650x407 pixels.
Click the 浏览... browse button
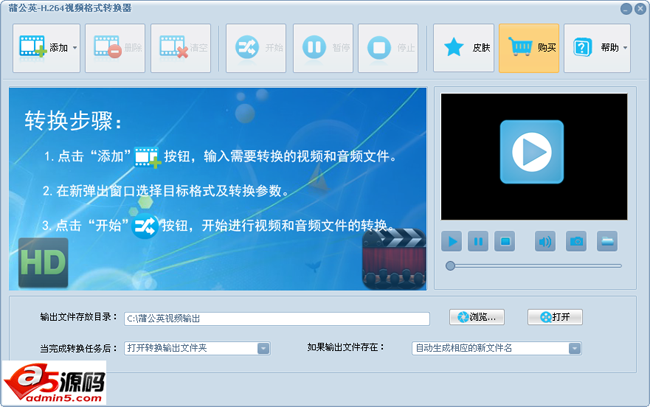point(478,317)
